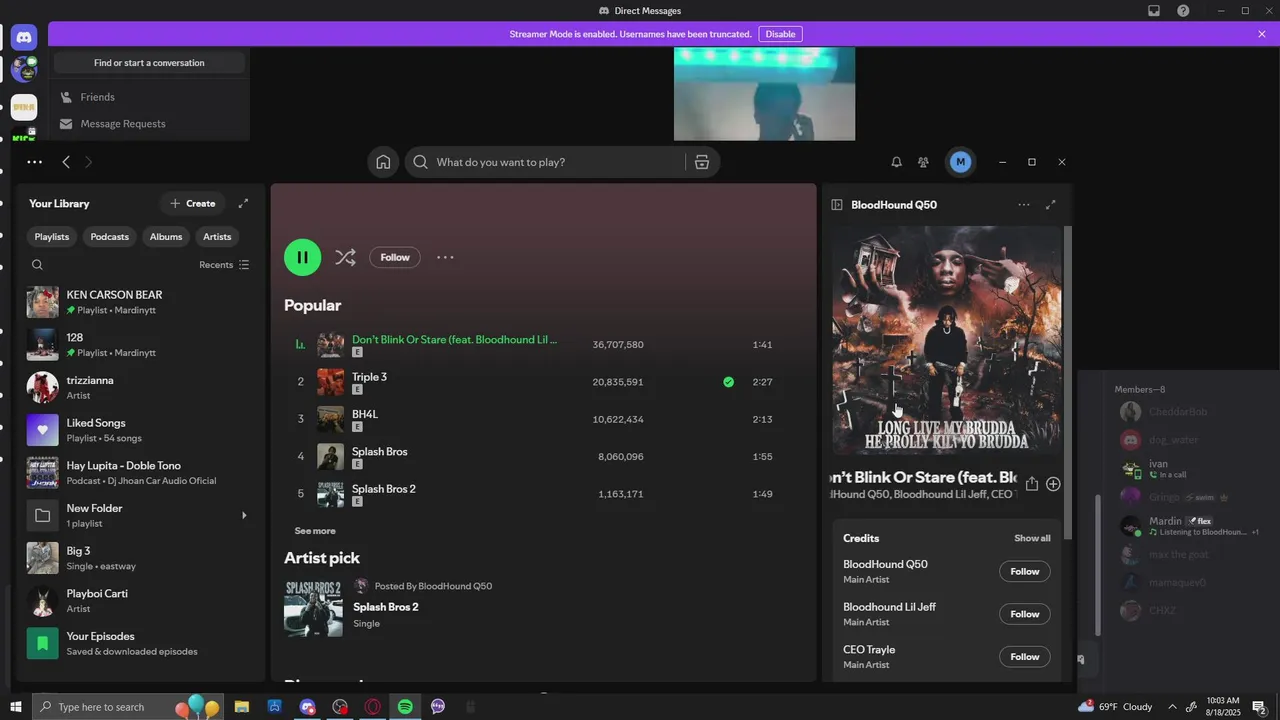Viewport: 1280px width, 720px height.
Task: Follow CEO Trayle in Credits
Action: click(1025, 657)
